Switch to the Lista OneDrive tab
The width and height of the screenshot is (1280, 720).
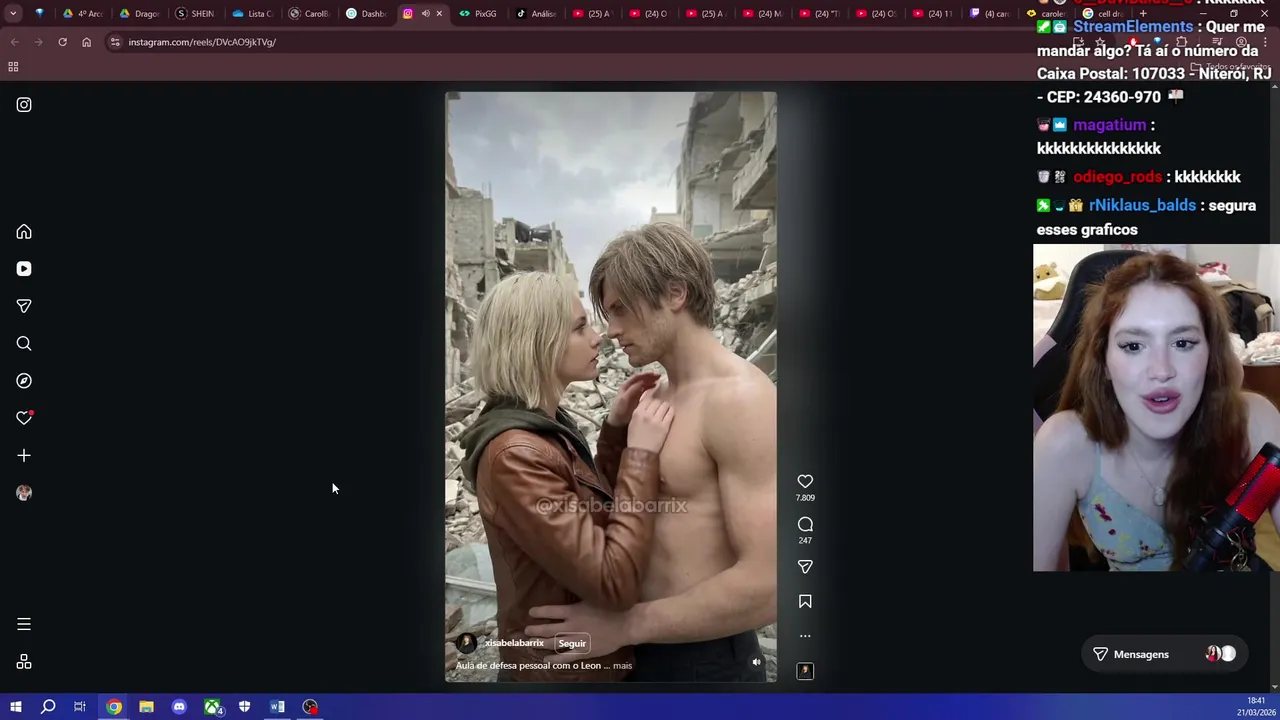[252, 14]
